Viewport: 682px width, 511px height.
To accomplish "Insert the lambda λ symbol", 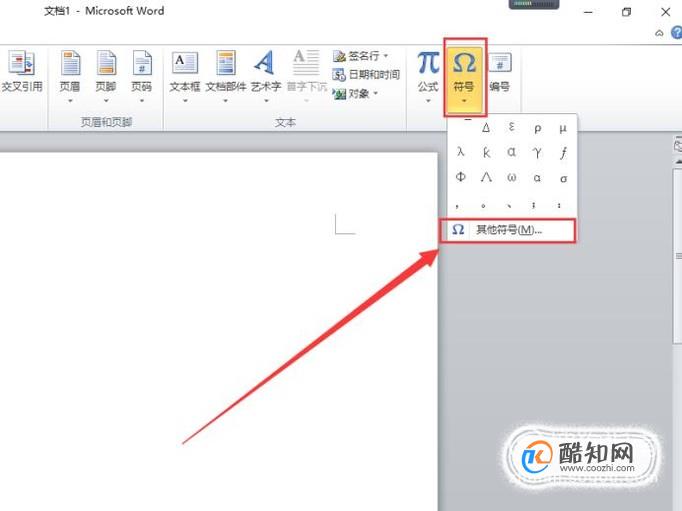I will click(460, 152).
